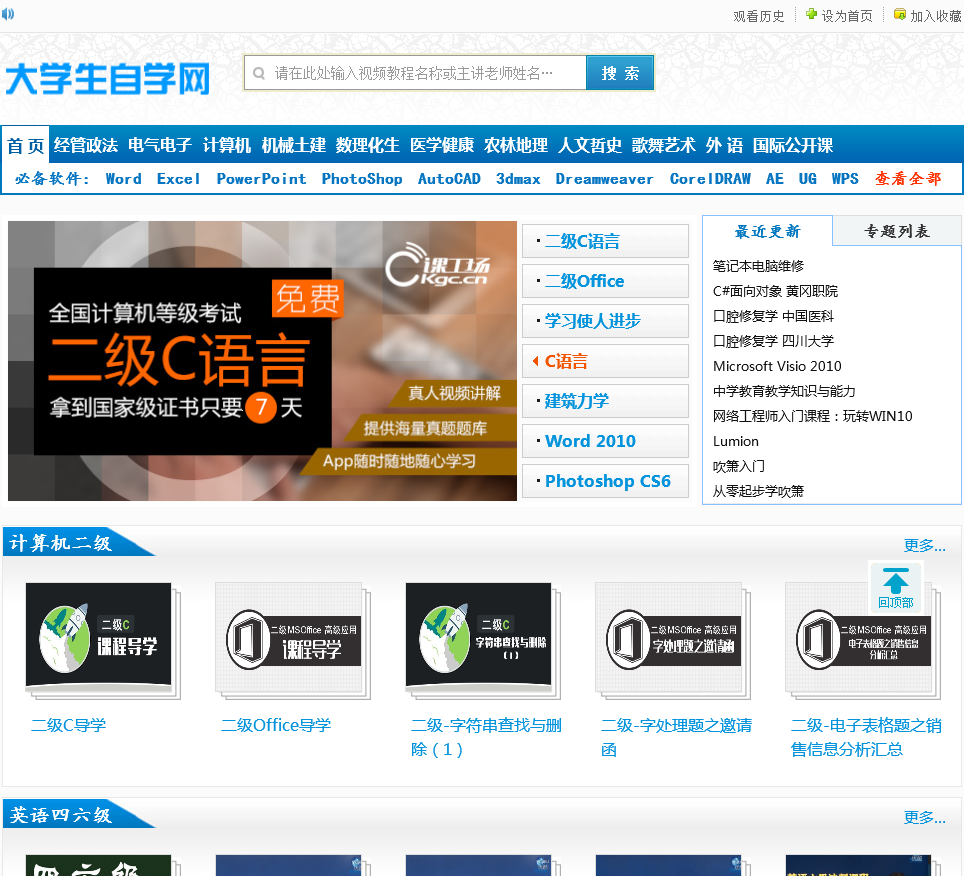This screenshot has width=964, height=876.
Task: Open 国际公开课 category
Action: [x=793, y=145]
